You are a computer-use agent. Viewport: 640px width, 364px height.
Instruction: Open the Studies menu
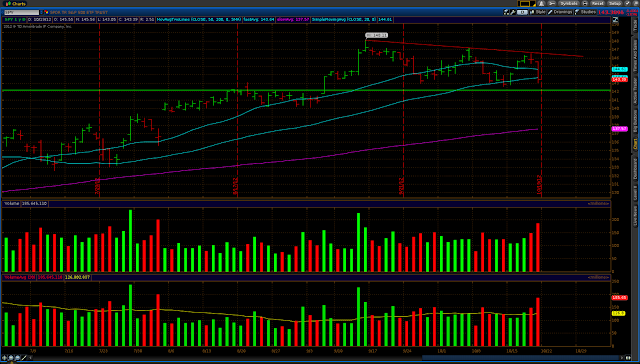click(x=585, y=12)
